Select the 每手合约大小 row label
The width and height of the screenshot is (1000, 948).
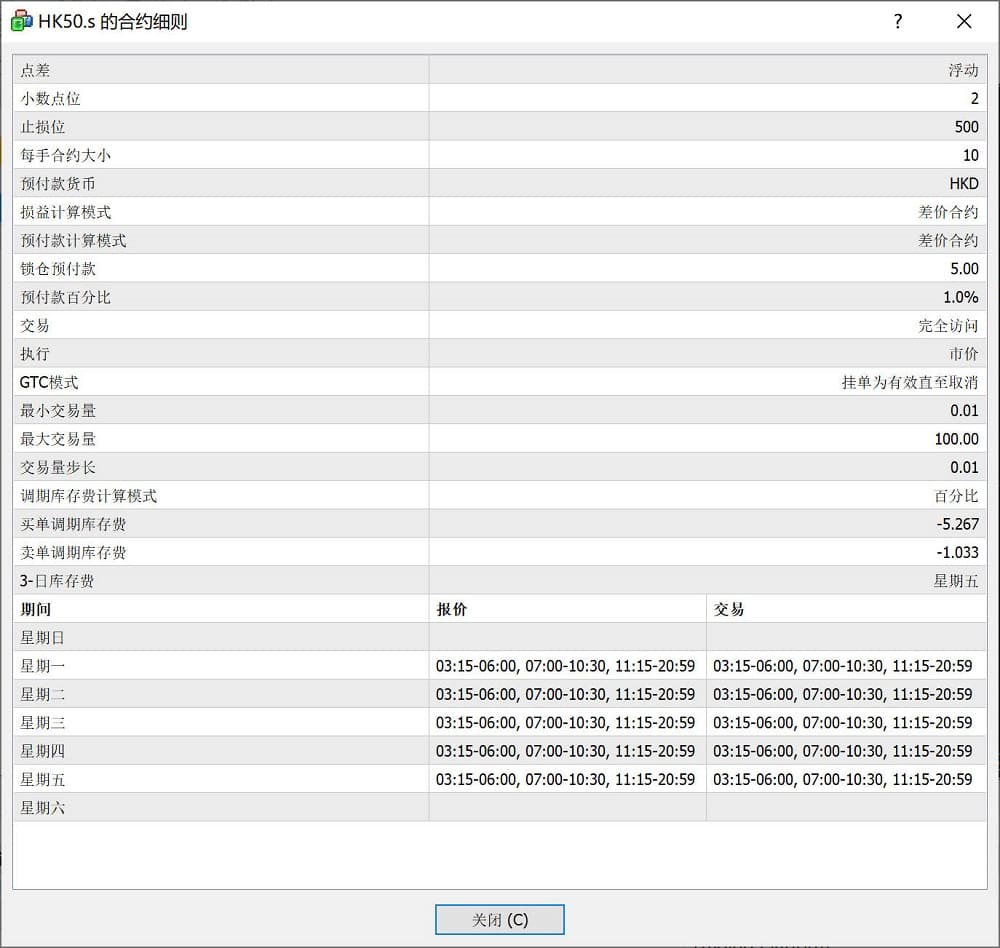pos(66,155)
